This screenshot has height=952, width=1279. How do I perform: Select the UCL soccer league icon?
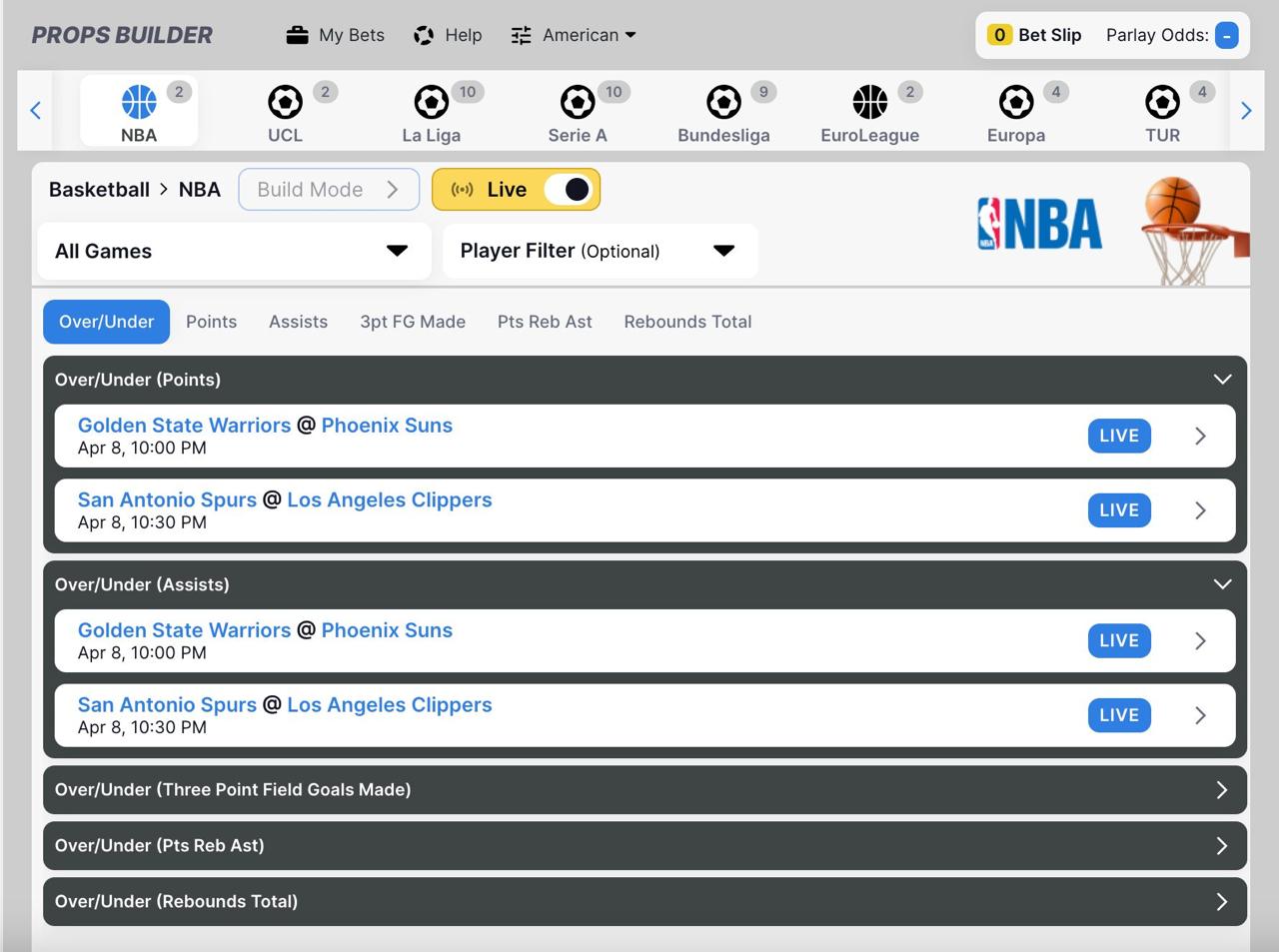point(285,101)
